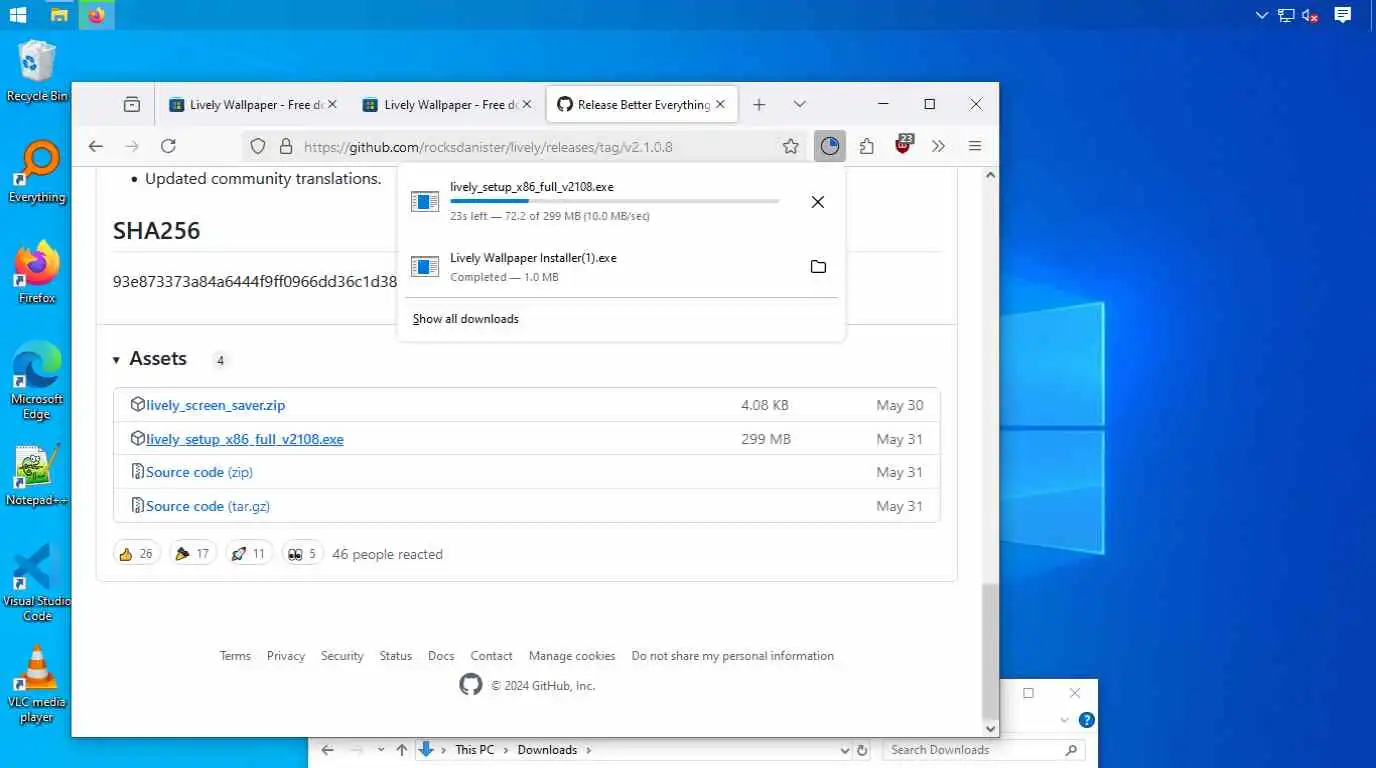Viewport: 1376px width, 768px height.
Task: Select the Firefox icon in the taskbar
Action: click(x=96, y=15)
